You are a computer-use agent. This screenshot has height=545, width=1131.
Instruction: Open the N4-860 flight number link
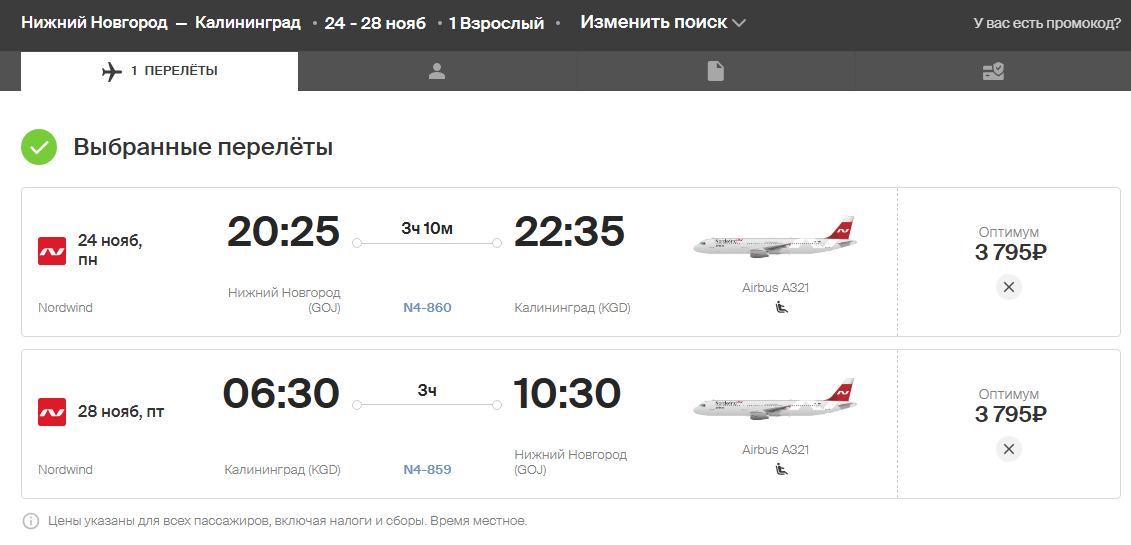(427, 308)
